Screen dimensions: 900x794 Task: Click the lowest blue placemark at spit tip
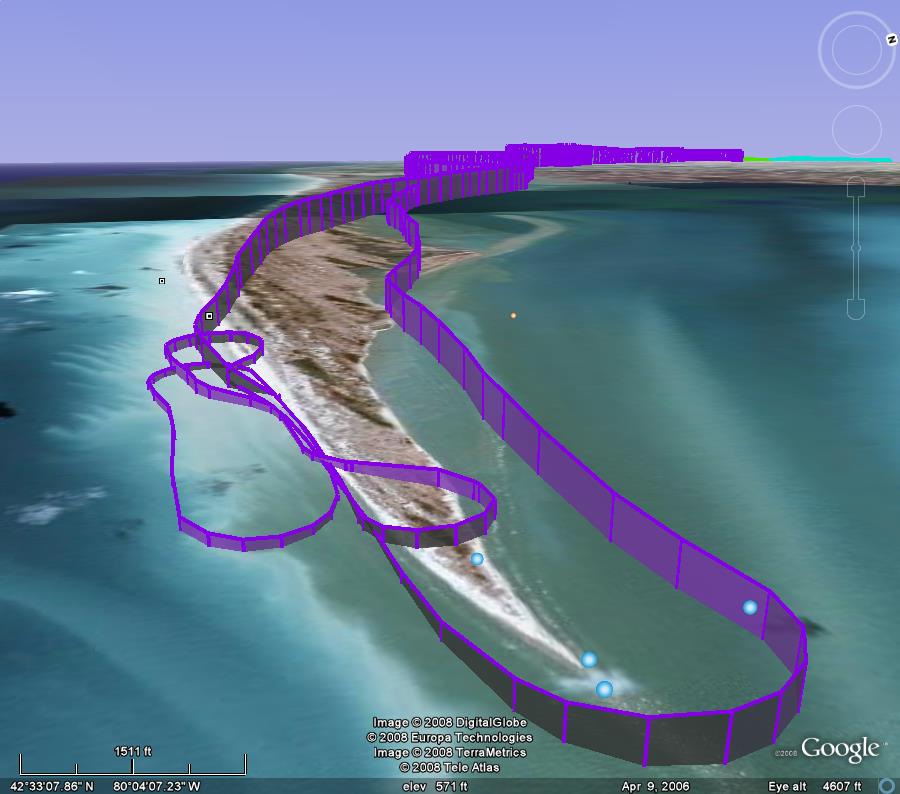click(x=604, y=689)
